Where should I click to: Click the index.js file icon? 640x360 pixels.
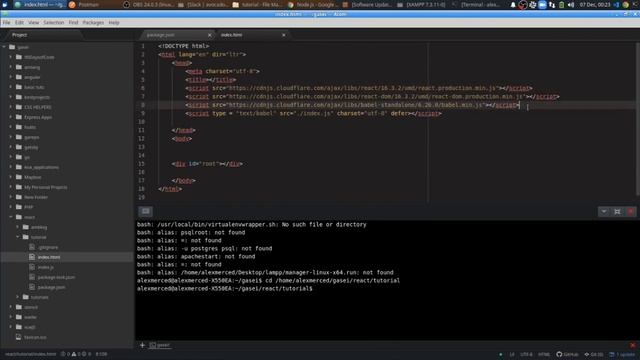click(32, 267)
